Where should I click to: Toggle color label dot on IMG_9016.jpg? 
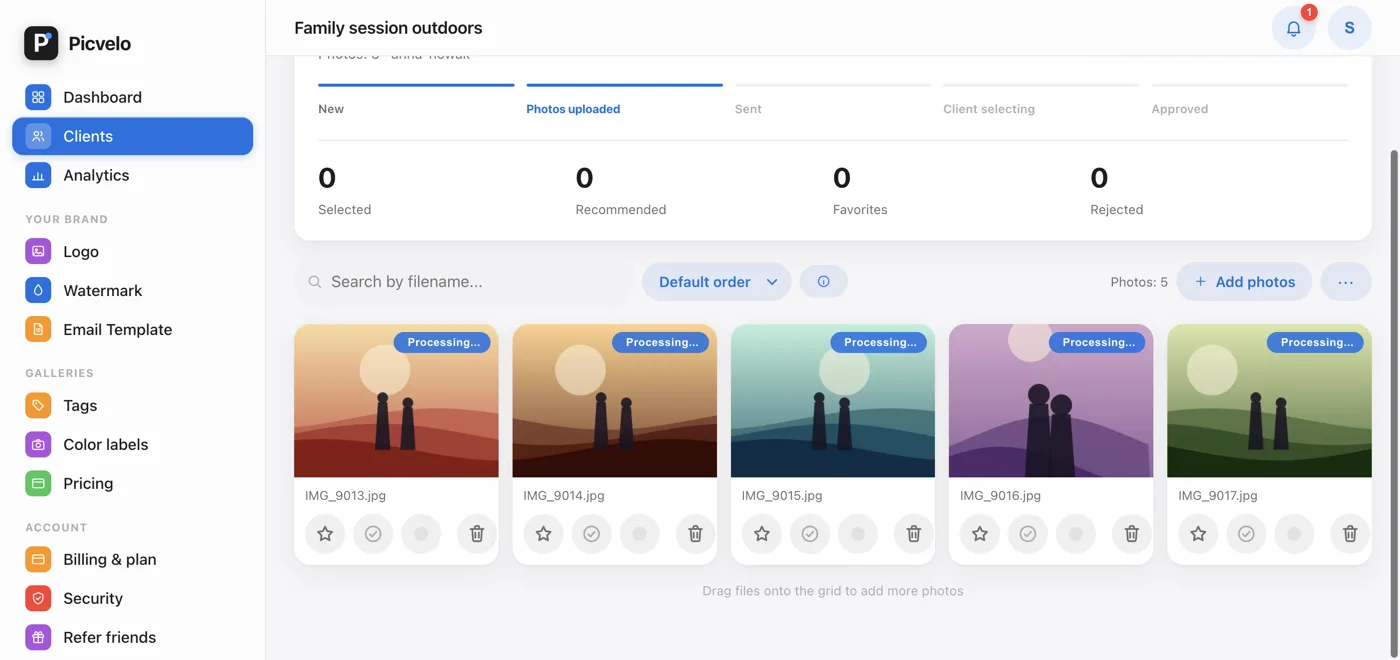click(1076, 534)
